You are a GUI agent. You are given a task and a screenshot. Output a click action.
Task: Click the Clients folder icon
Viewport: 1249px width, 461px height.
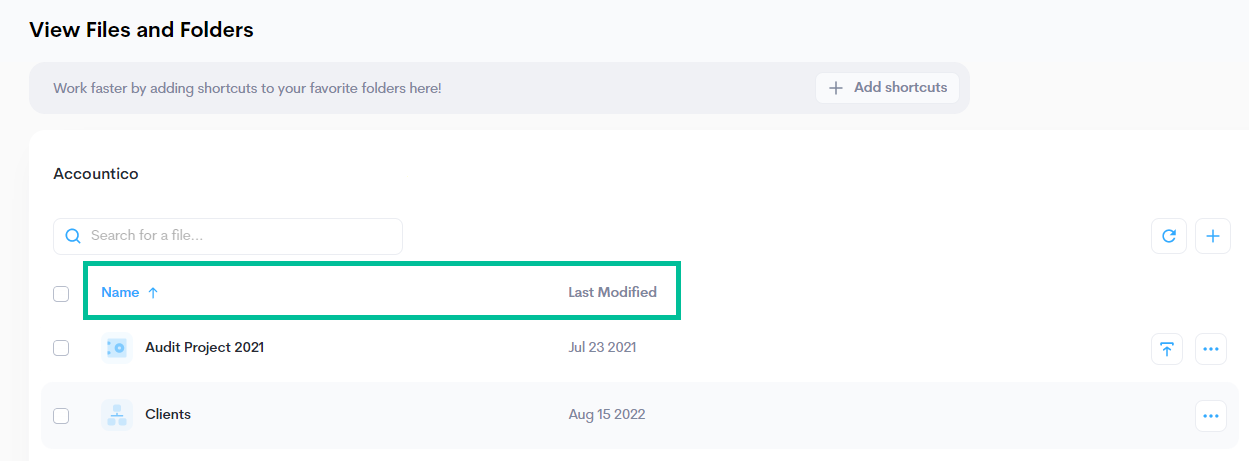(117, 415)
